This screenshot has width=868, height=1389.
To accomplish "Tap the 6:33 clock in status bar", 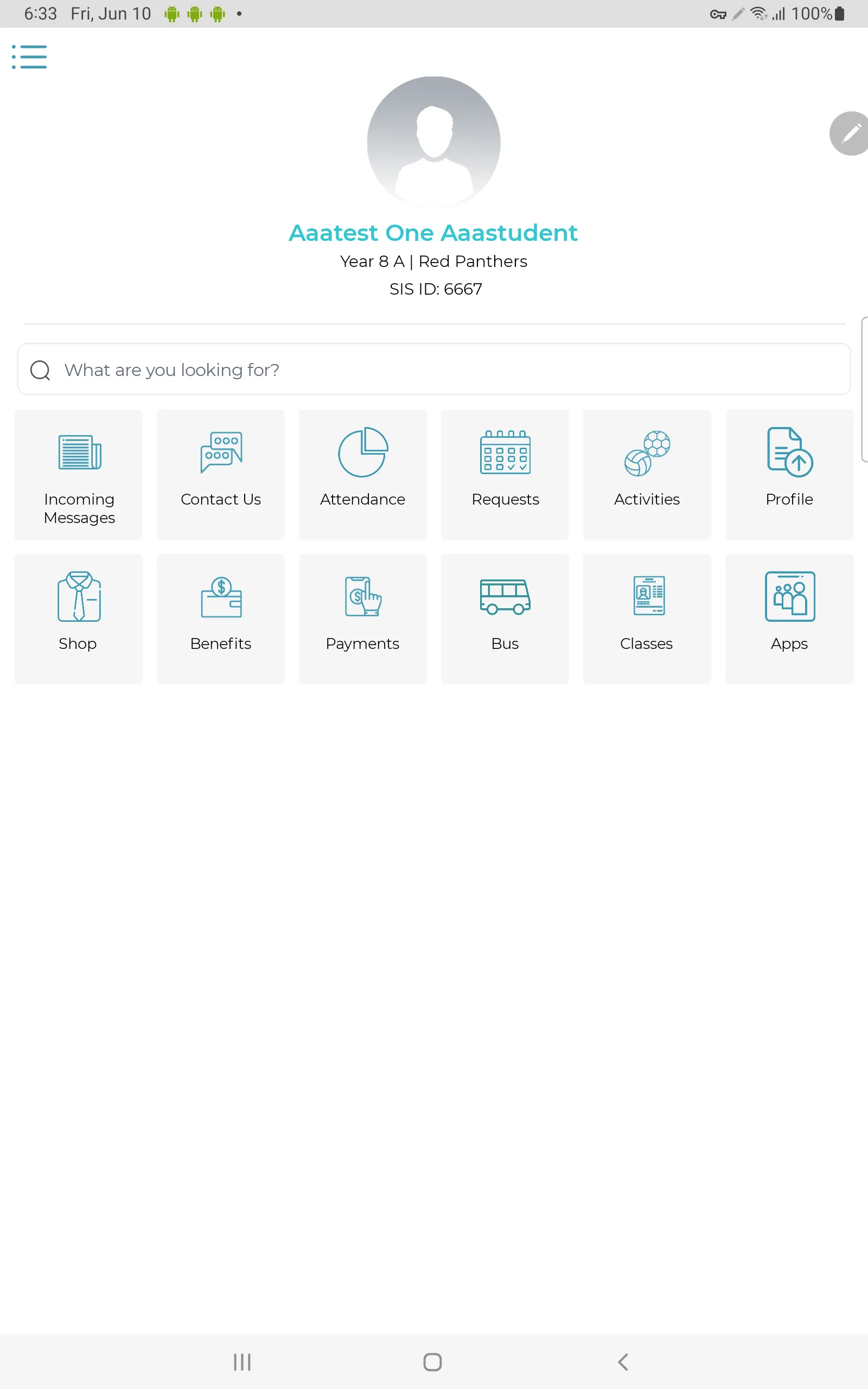I will 41,14.
